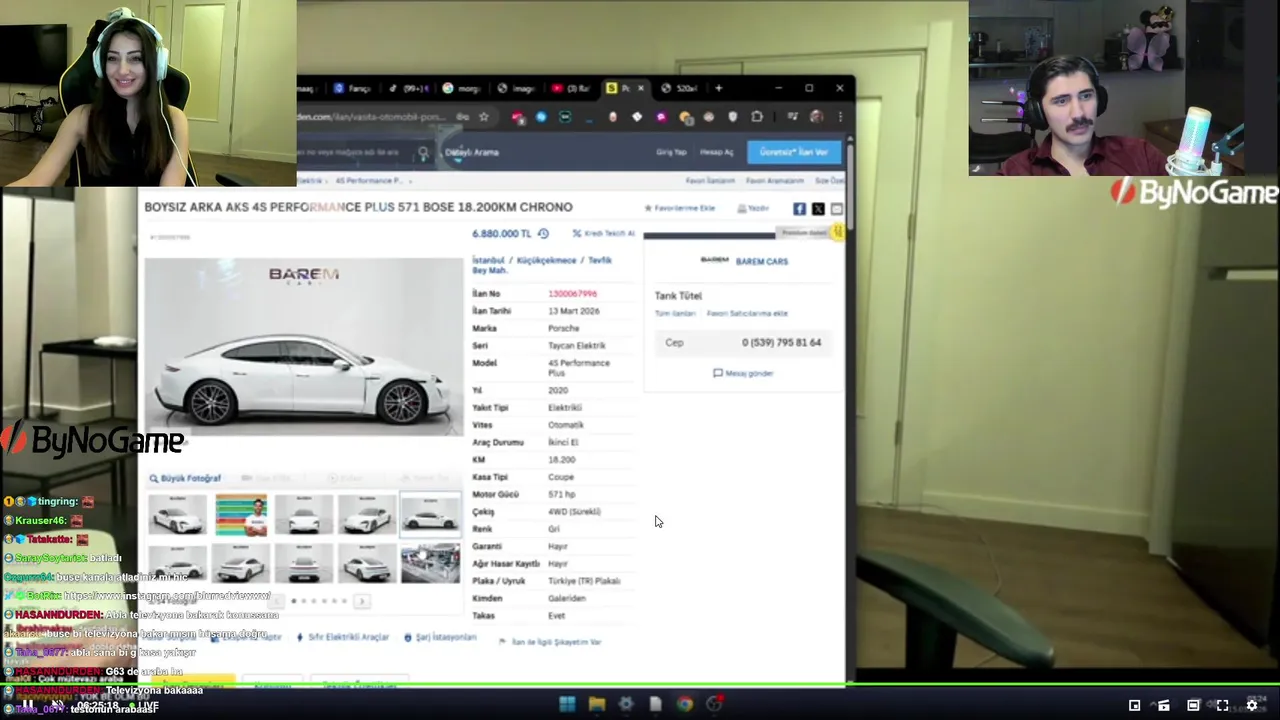Image resolution: width=1280 pixels, height=720 pixels.
Task: Open the price history clock icon
Action: click(543, 234)
